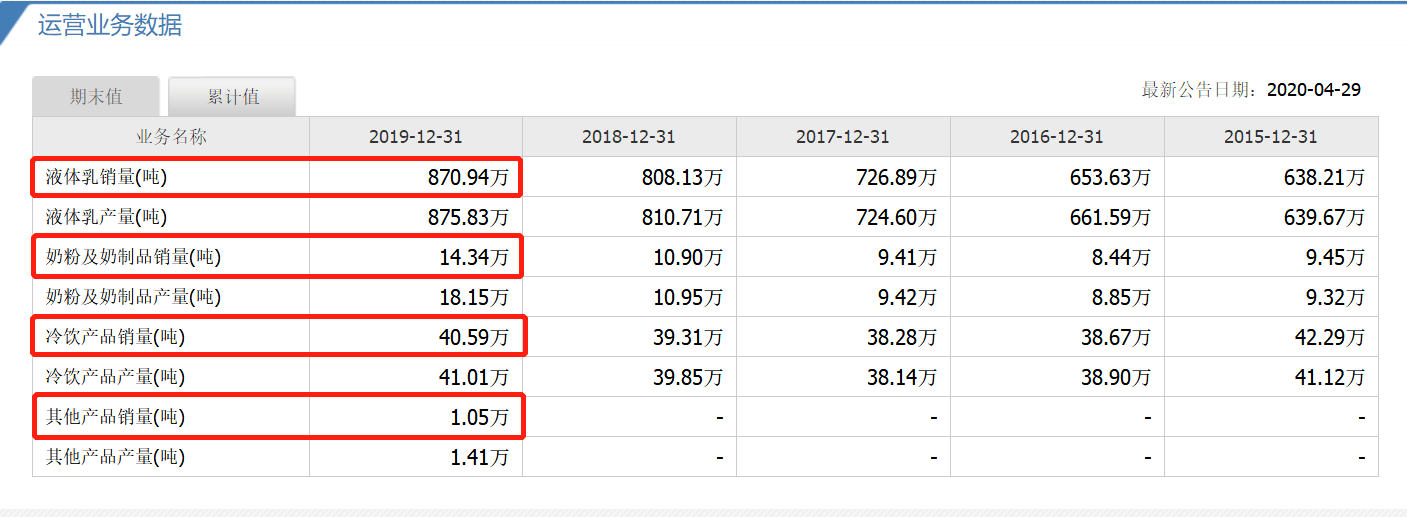Click the 业务名称 column header

(171, 137)
